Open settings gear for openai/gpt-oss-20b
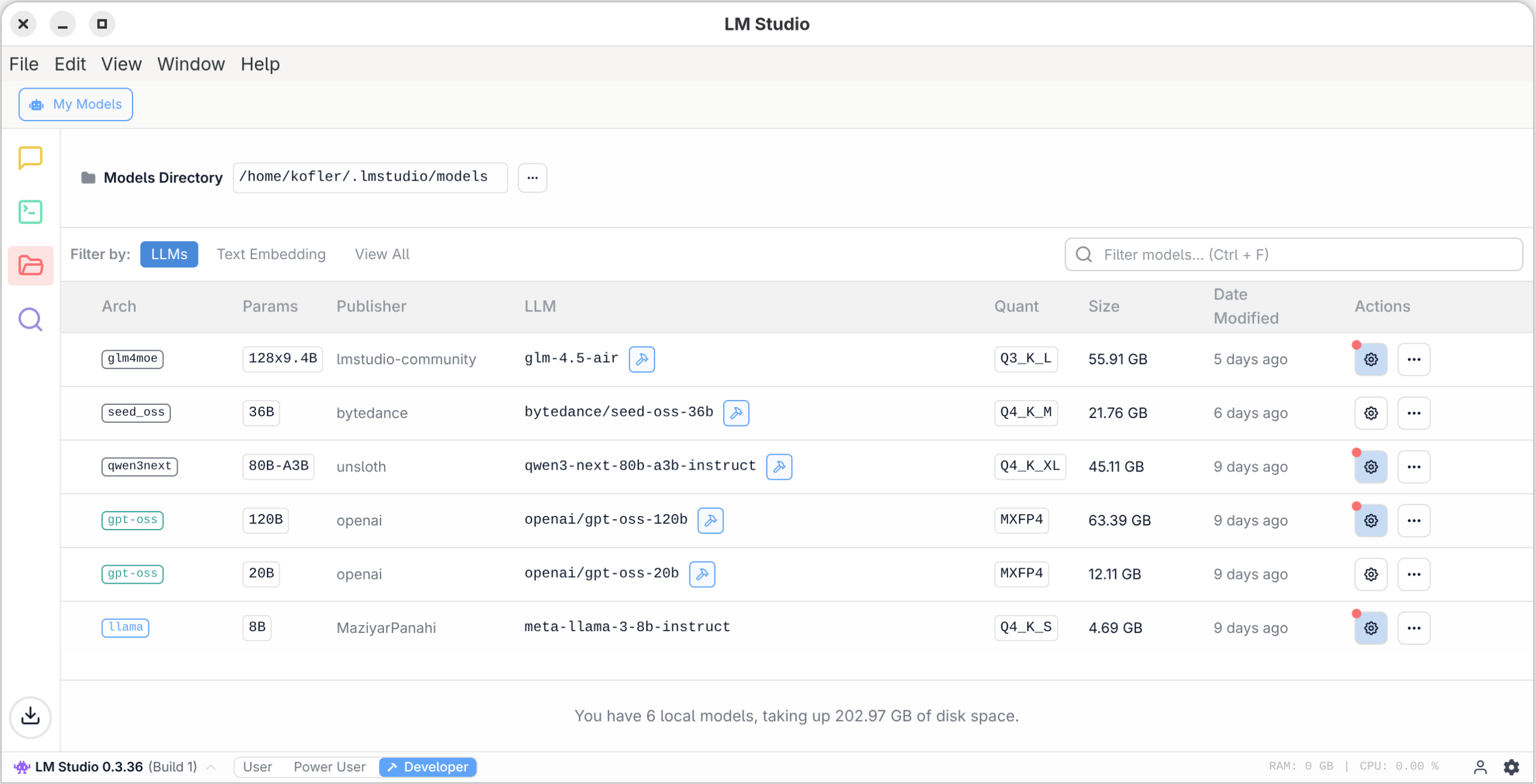 [x=1370, y=574]
